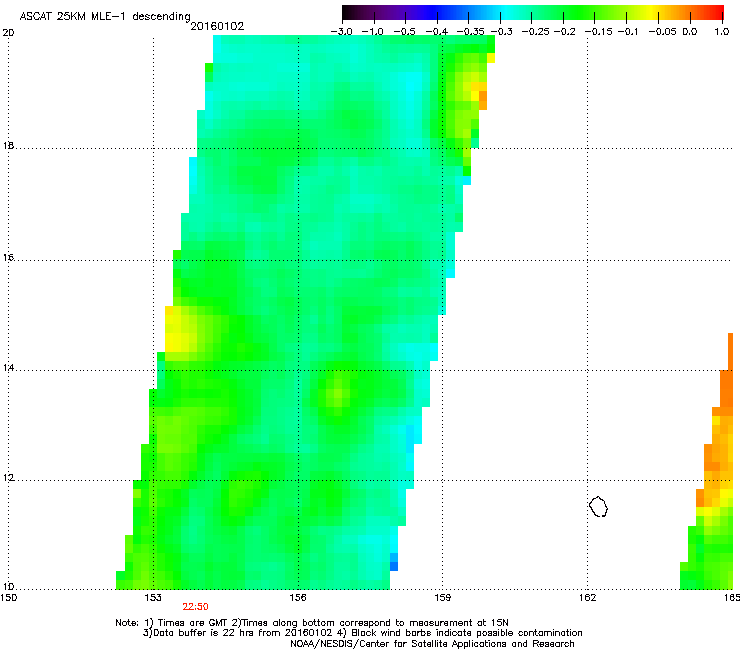Click the latitude axis label '18'

click(x=8, y=146)
